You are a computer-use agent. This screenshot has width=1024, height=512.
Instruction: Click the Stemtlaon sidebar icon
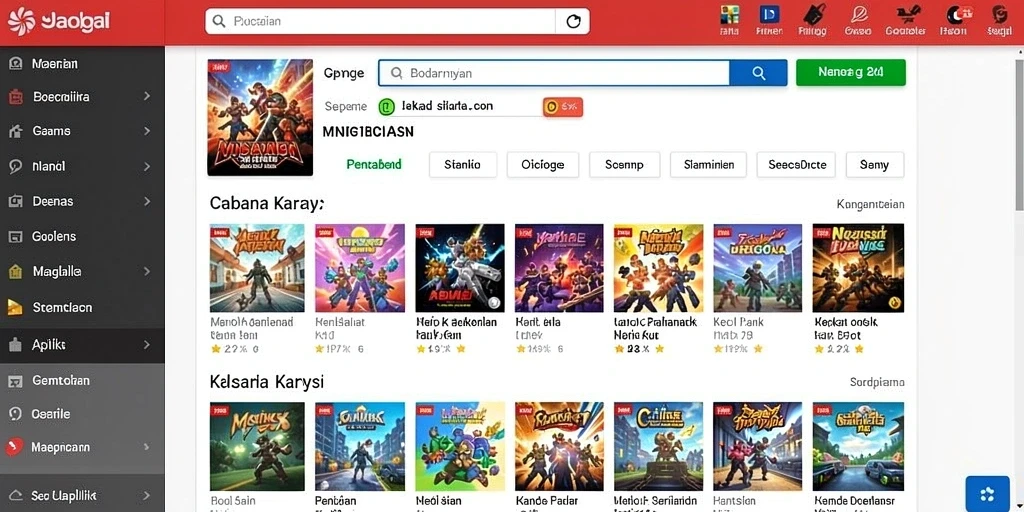click(x=15, y=307)
